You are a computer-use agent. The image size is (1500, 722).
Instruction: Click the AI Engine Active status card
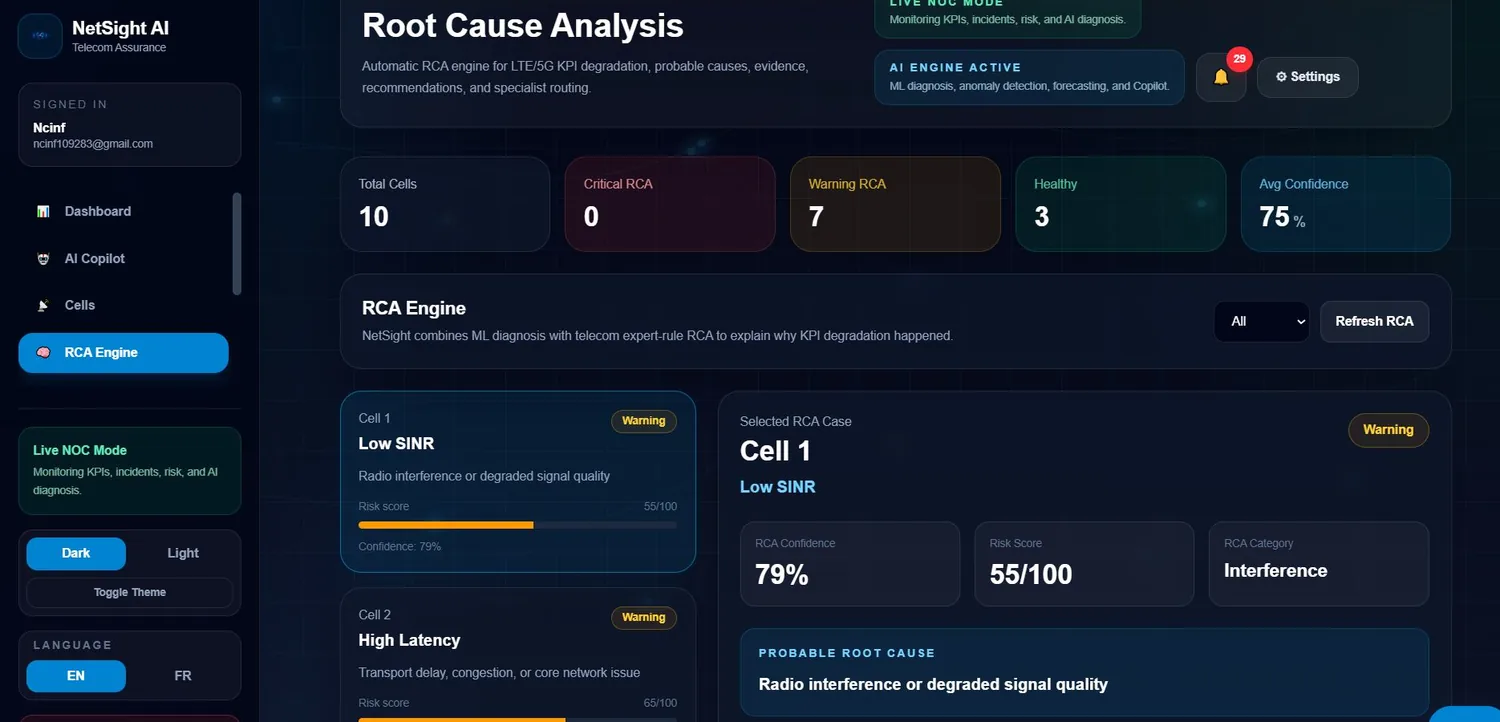[x=1029, y=77]
